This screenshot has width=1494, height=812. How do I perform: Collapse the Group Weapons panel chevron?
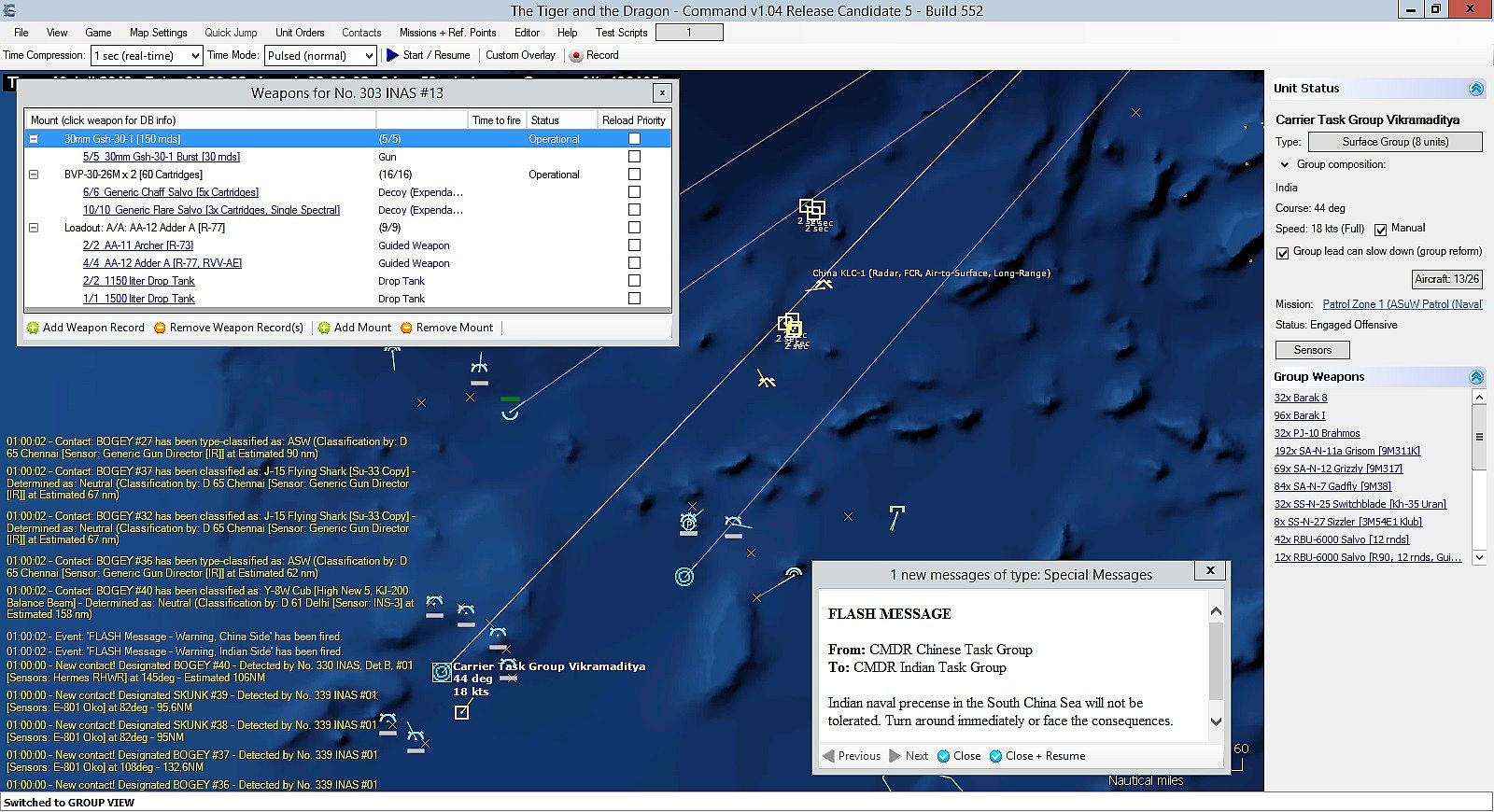coord(1476,377)
